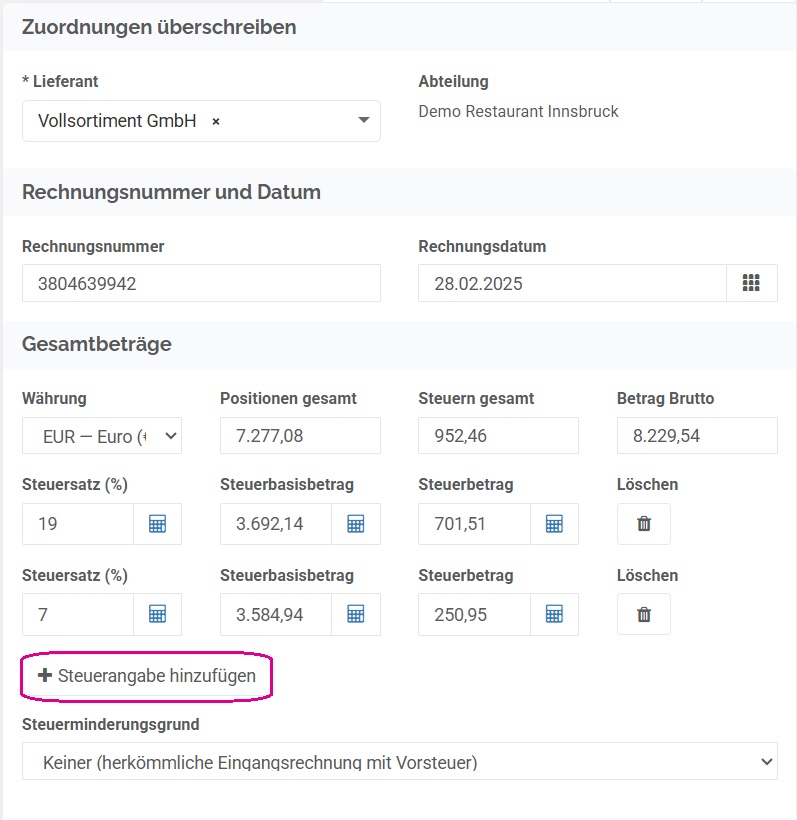The image size is (797, 820).
Task: Edit the Rechnungsnummer field 3804639942
Action: (201, 283)
